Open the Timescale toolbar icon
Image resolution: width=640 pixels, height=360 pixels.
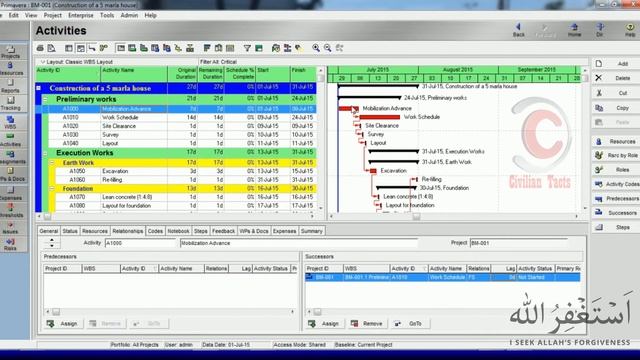point(230,48)
